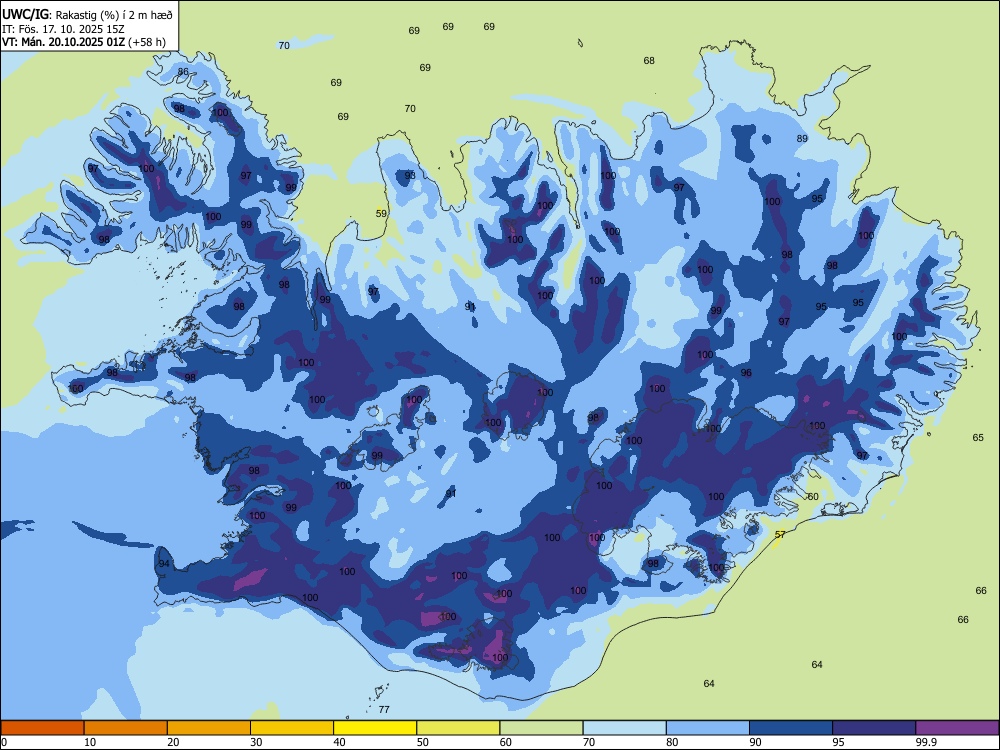Select the light blue 70–80 legend swatch
The height and width of the screenshot is (750, 1000).
(624, 728)
